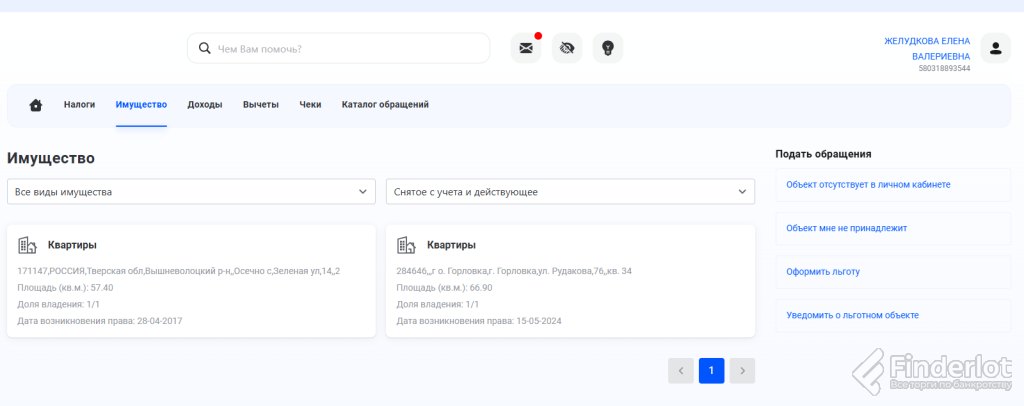This screenshot has width=1024, height=406.
Task: Click the building icon of Горловка apartment
Action: [x=406, y=245]
